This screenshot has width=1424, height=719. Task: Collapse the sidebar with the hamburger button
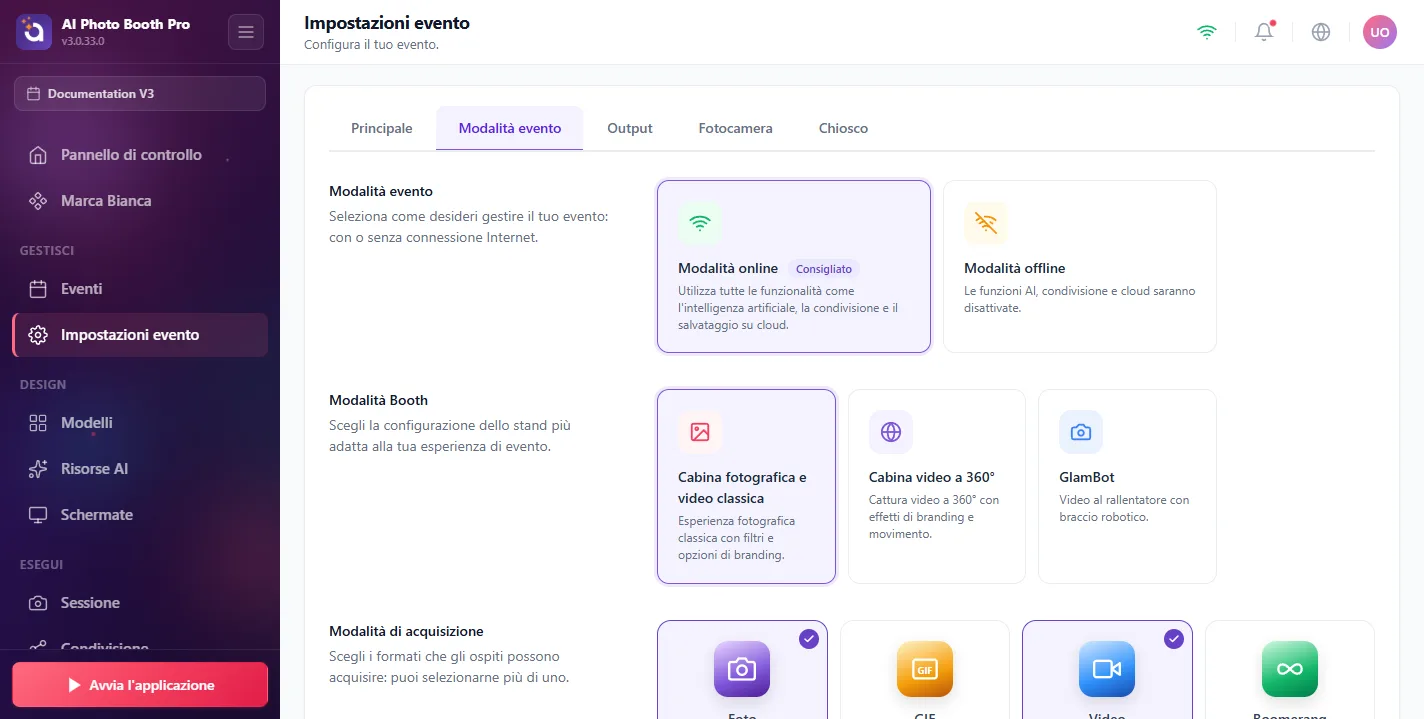[246, 32]
